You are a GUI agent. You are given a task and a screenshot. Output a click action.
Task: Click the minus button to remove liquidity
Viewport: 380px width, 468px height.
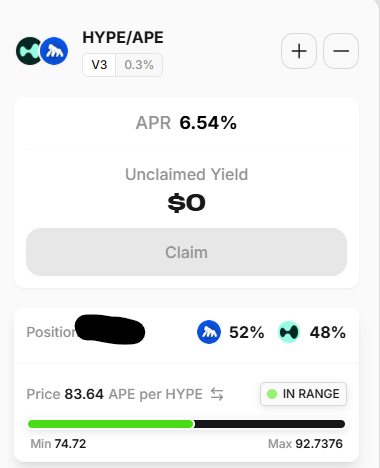point(341,51)
